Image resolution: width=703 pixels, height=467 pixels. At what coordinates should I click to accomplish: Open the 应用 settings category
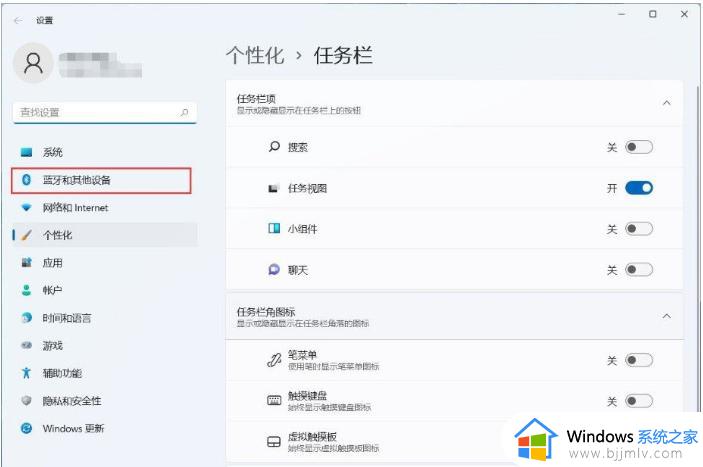pos(105,263)
